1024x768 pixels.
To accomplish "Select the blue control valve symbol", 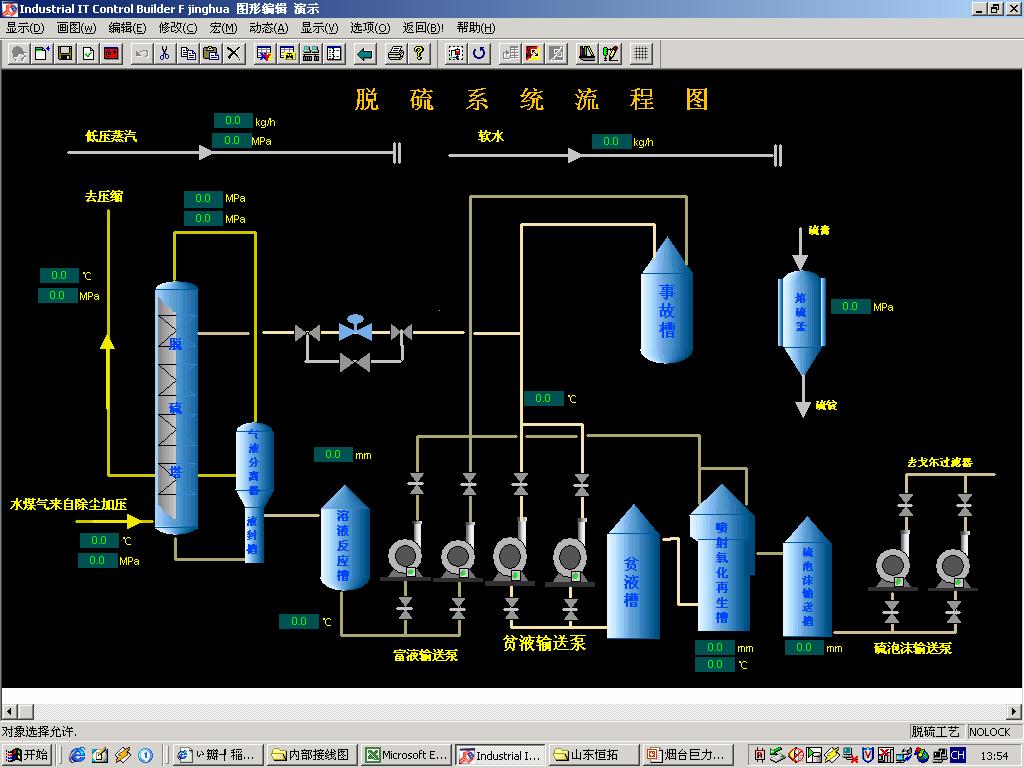I will coord(354,328).
